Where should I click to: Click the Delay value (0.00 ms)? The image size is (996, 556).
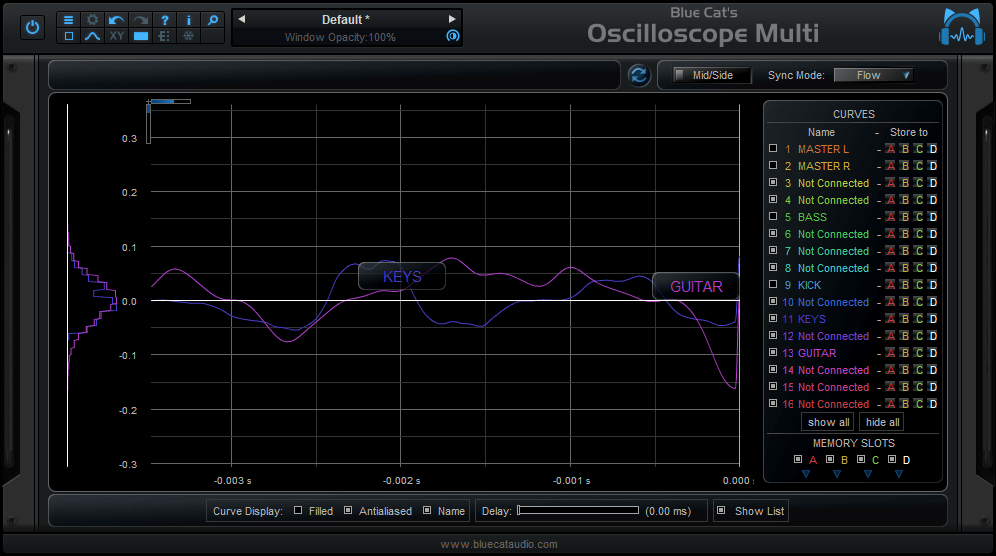668,511
